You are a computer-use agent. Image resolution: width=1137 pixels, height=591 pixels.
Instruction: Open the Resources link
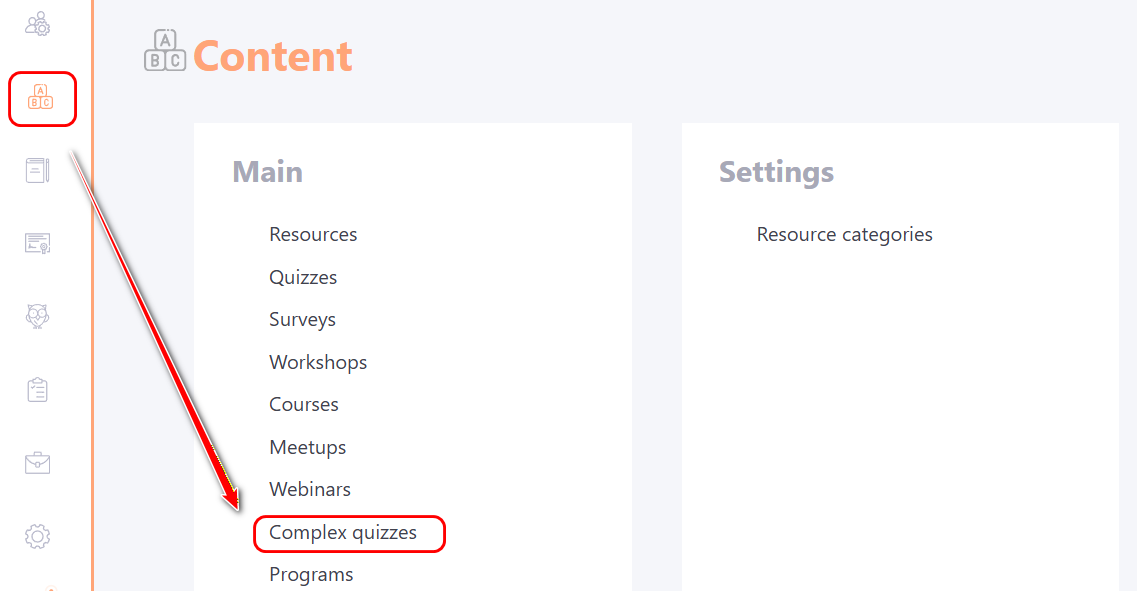[x=313, y=235]
